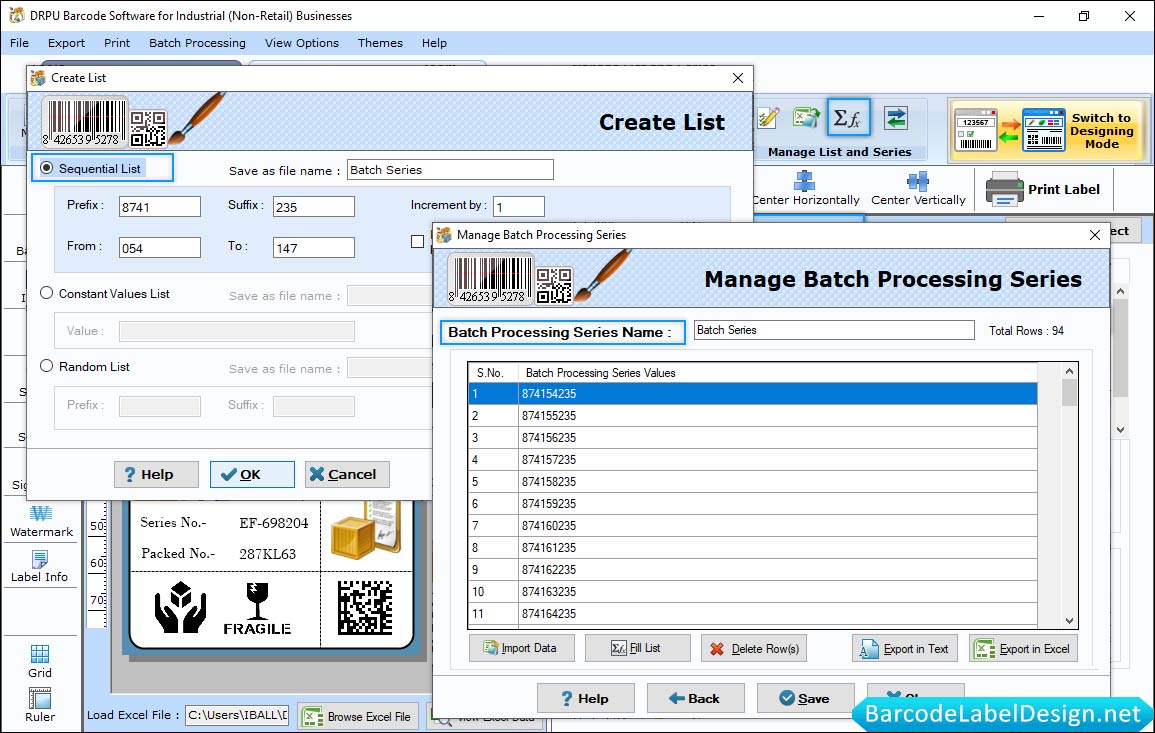The image size is (1155, 733).
Task: Click the Increment by field
Action: (519, 206)
